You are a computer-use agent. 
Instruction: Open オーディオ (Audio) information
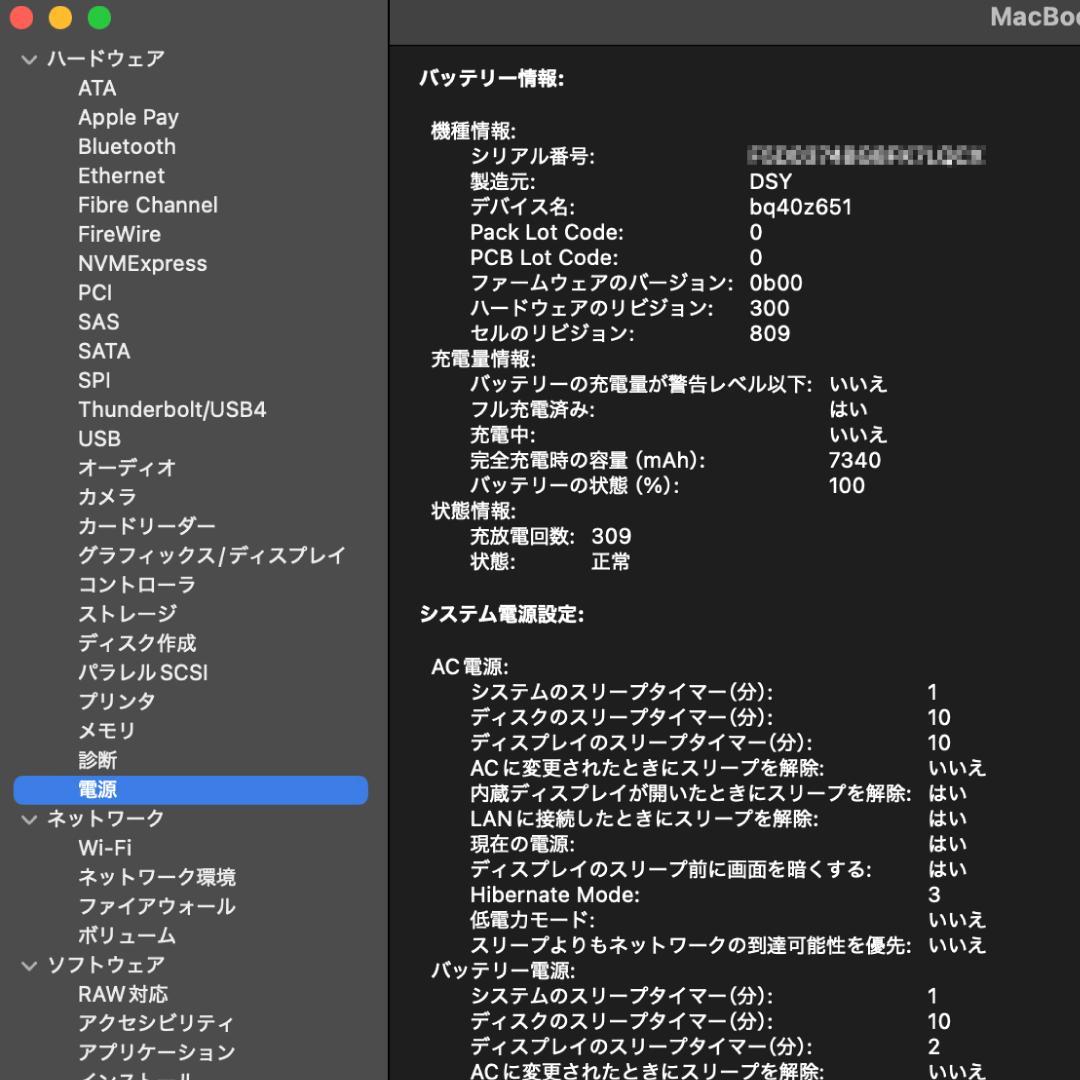click(126, 467)
